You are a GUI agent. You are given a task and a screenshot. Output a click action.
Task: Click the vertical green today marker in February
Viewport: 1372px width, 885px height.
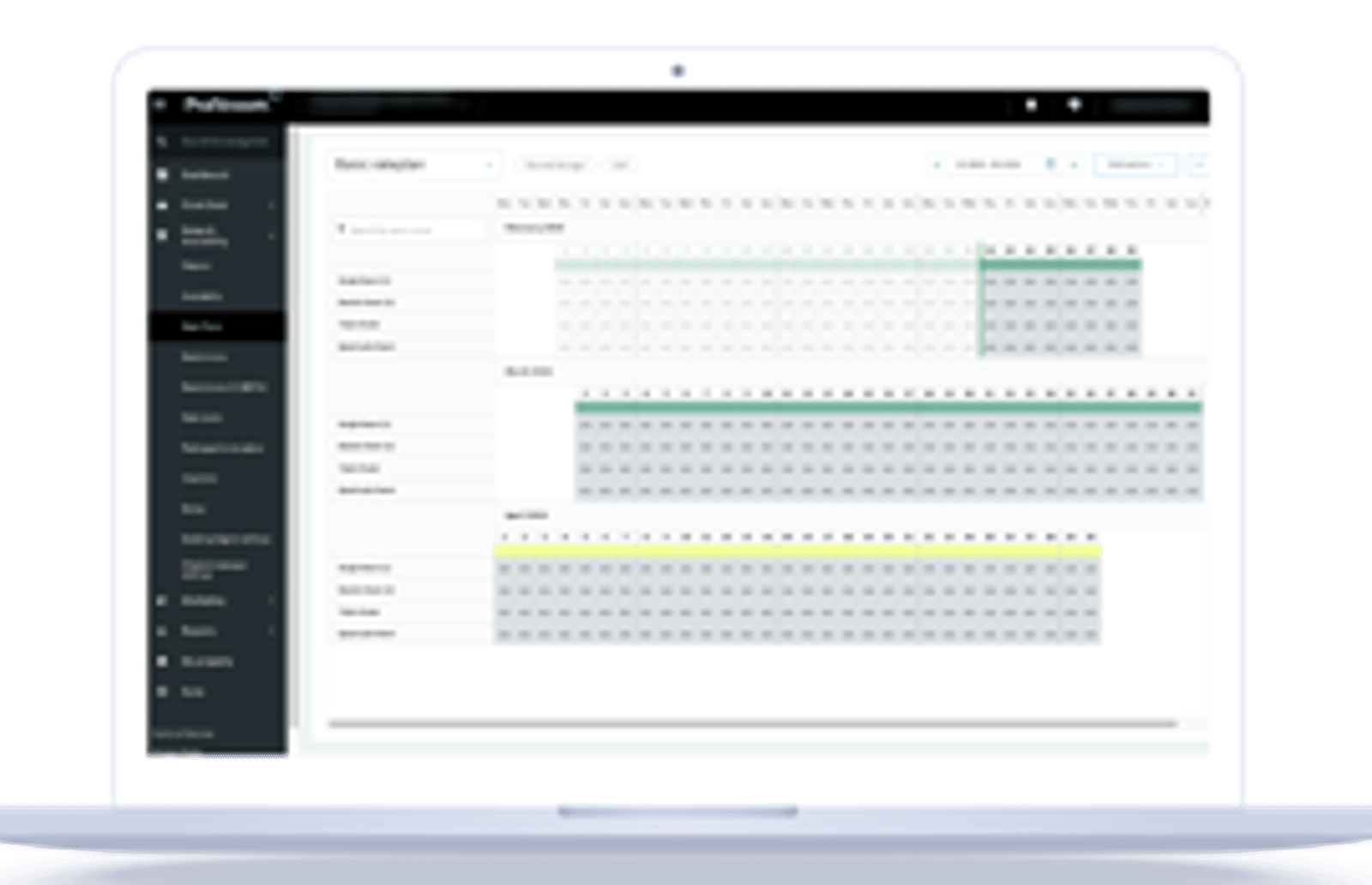pyautogui.click(x=981, y=300)
